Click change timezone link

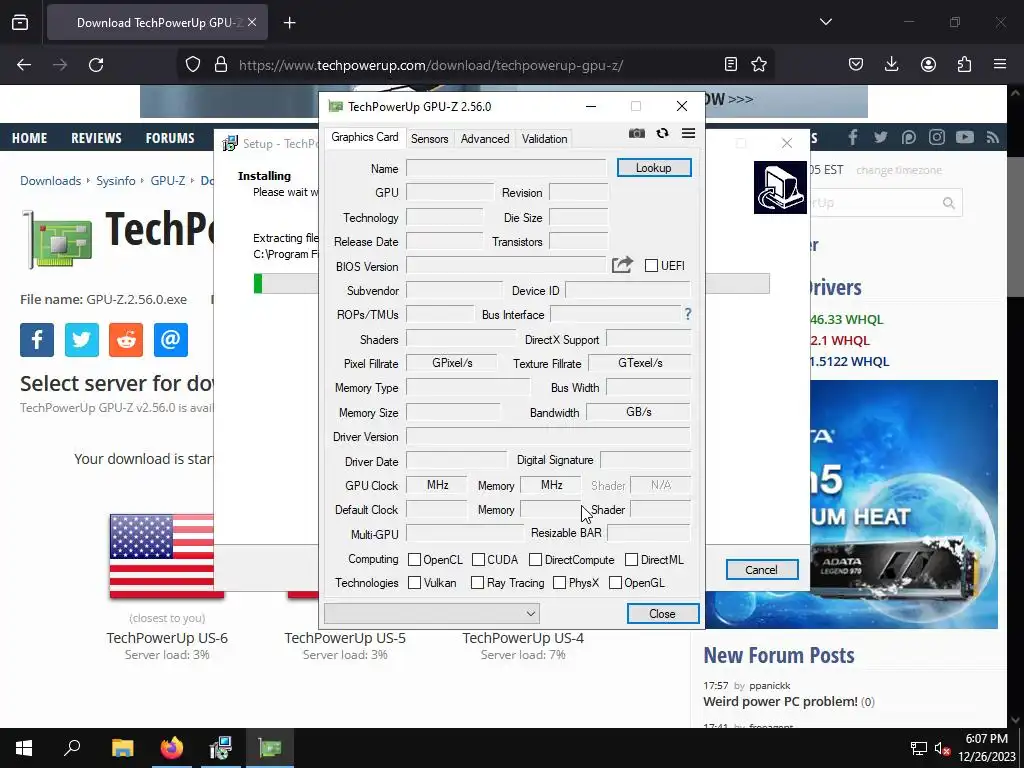(x=899, y=170)
